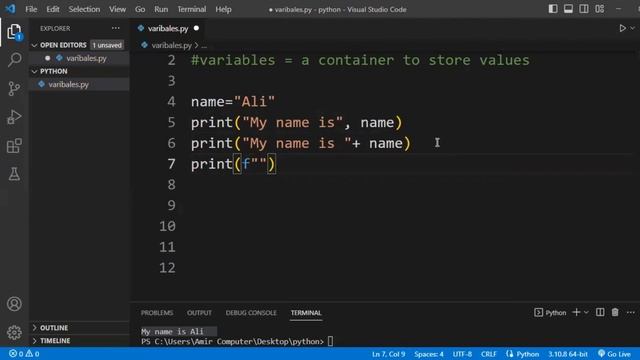
Task: Open the Go menu
Action: pyautogui.click(x=140, y=9)
